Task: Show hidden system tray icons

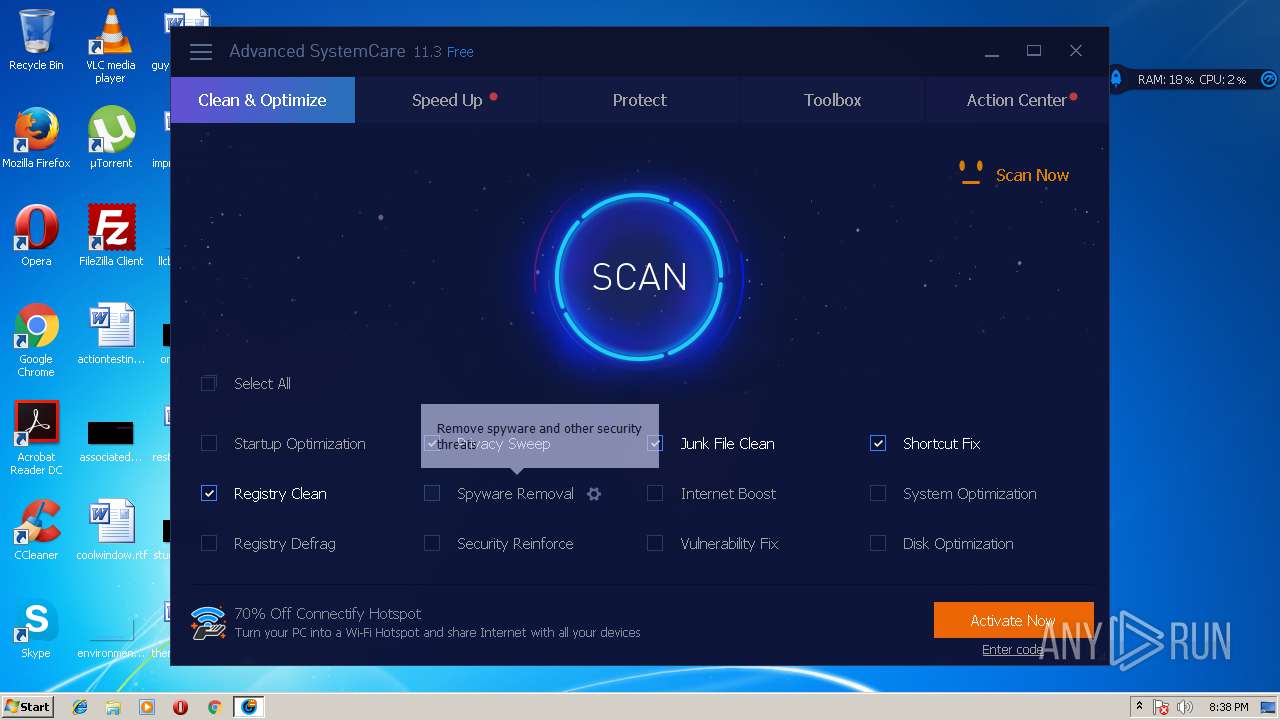Action: pos(1139,707)
